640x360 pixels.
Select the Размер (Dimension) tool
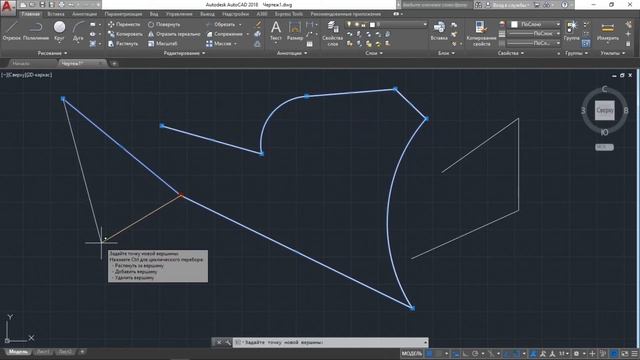(x=295, y=31)
